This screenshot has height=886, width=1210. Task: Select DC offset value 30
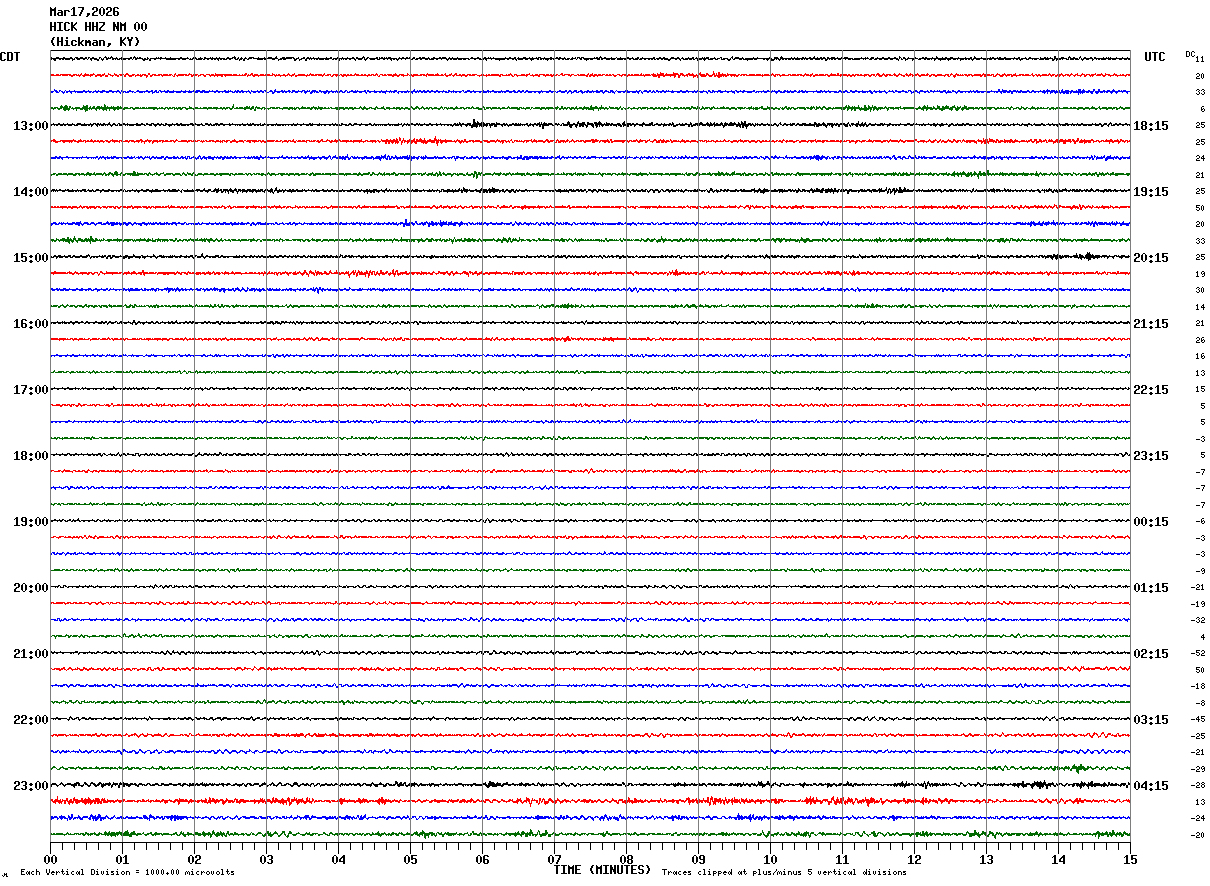coord(1200,291)
